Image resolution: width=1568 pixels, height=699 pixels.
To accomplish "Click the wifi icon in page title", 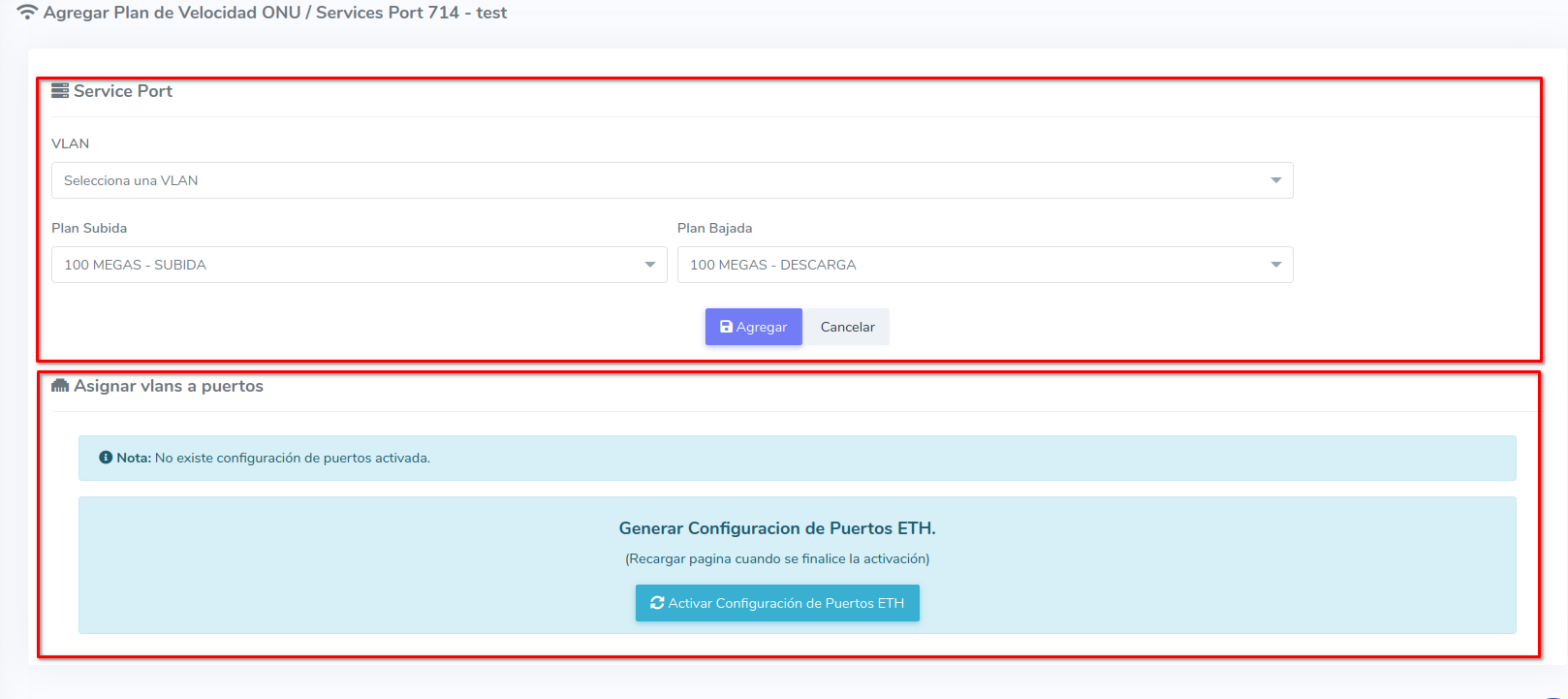I will click(27, 13).
